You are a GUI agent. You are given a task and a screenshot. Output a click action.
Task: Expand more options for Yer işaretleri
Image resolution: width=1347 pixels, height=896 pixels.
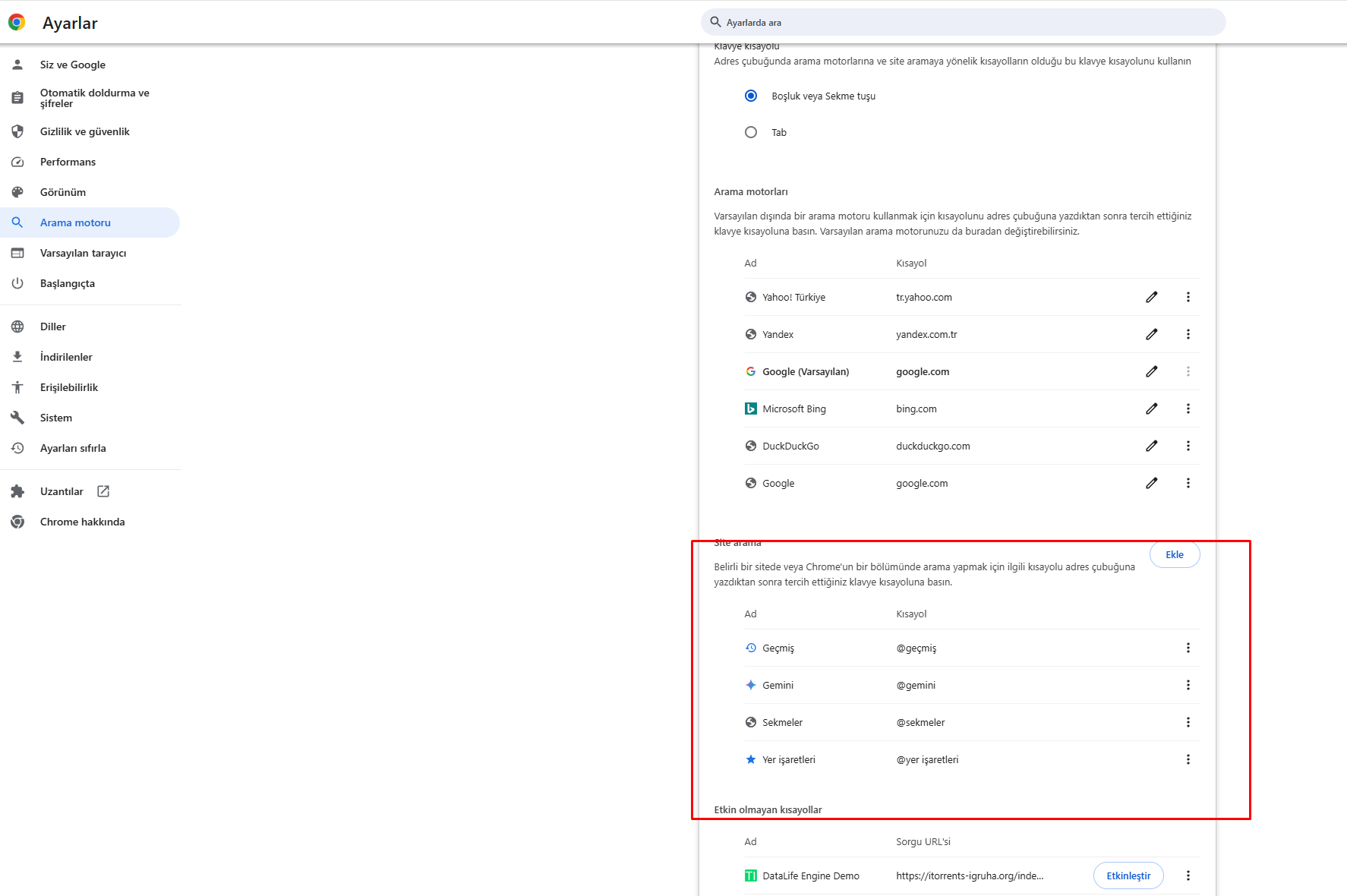point(1188,759)
